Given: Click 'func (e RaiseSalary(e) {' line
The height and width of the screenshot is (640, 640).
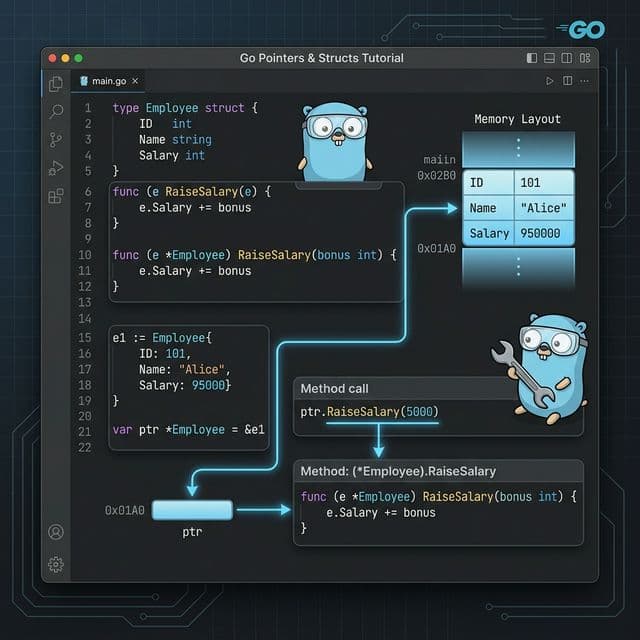Looking at the screenshot, I should [x=192, y=191].
